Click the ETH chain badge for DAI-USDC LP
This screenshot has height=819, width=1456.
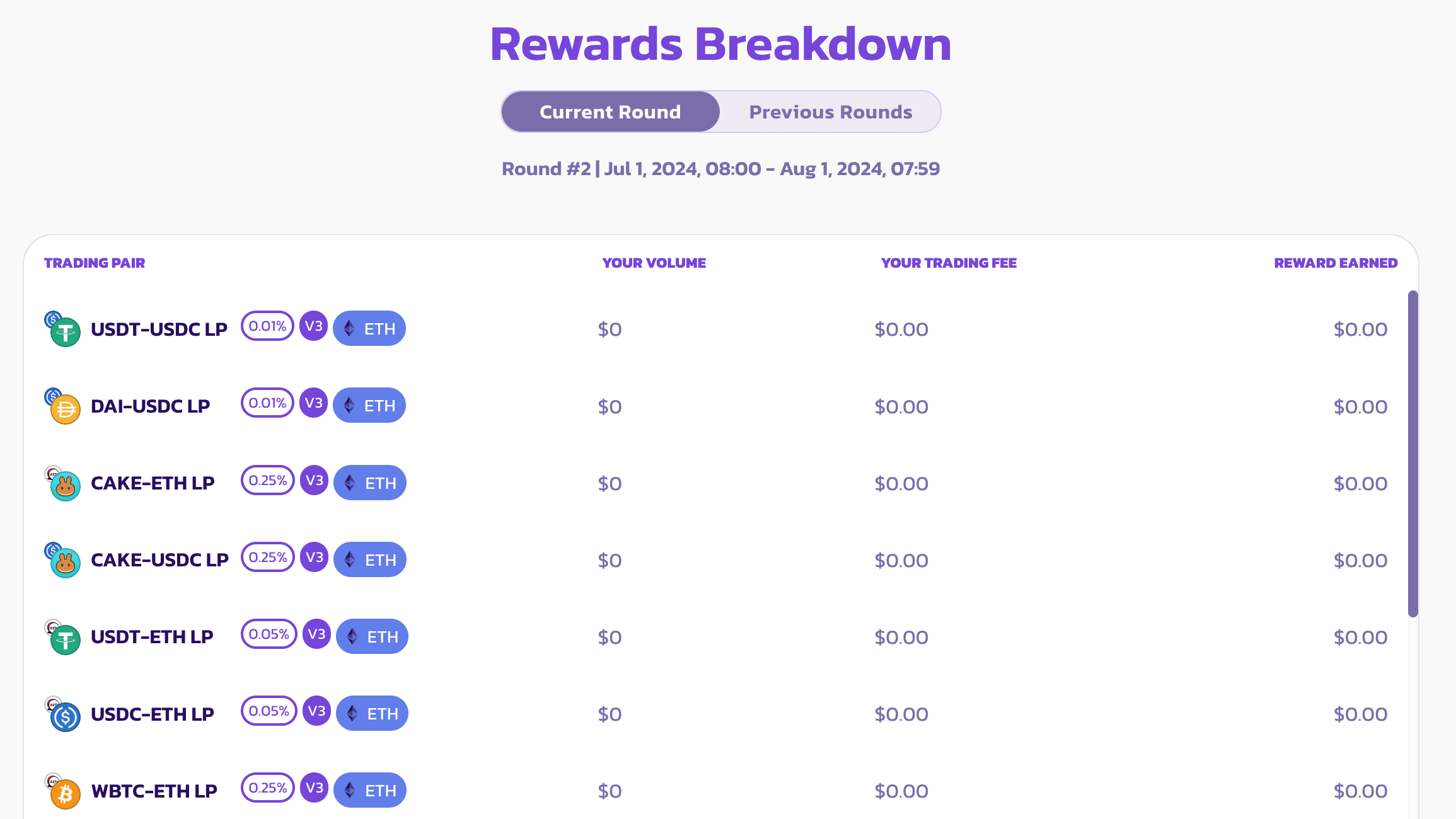(369, 406)
